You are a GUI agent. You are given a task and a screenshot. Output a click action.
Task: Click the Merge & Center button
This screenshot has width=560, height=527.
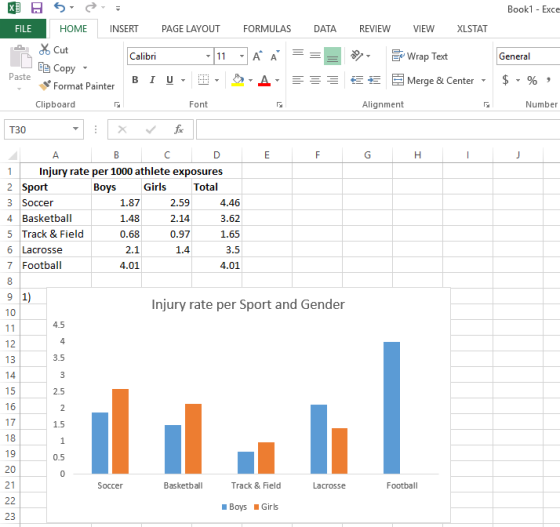(x=433, y=80)
